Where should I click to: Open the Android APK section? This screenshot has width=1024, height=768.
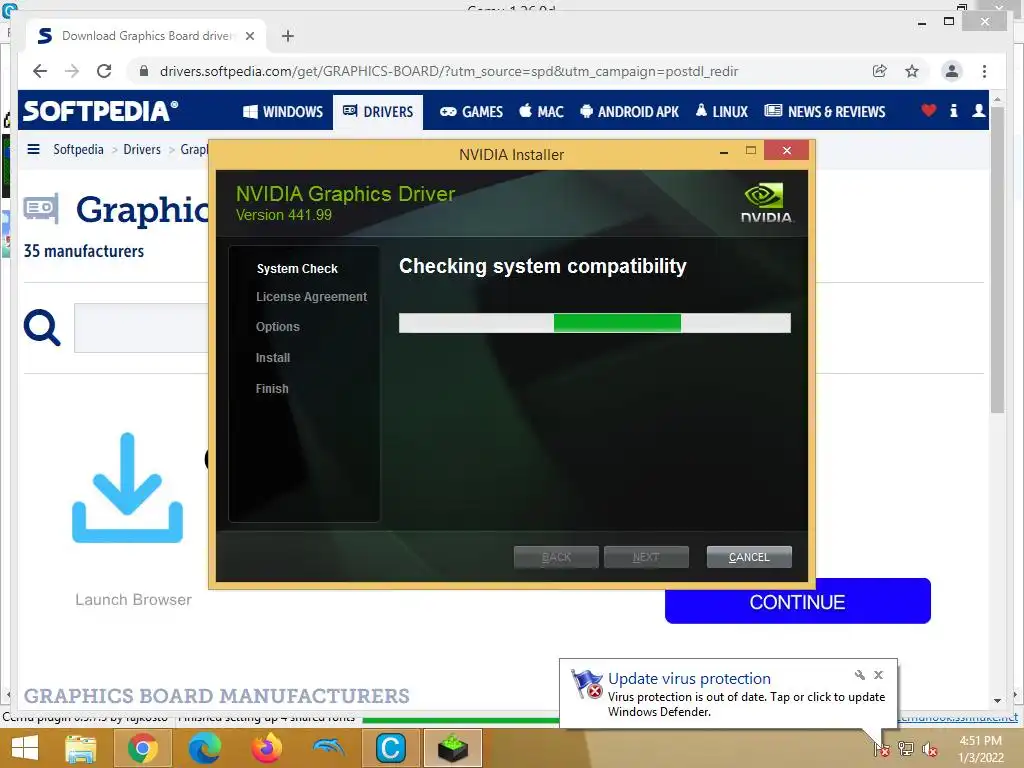click(630, 112)
